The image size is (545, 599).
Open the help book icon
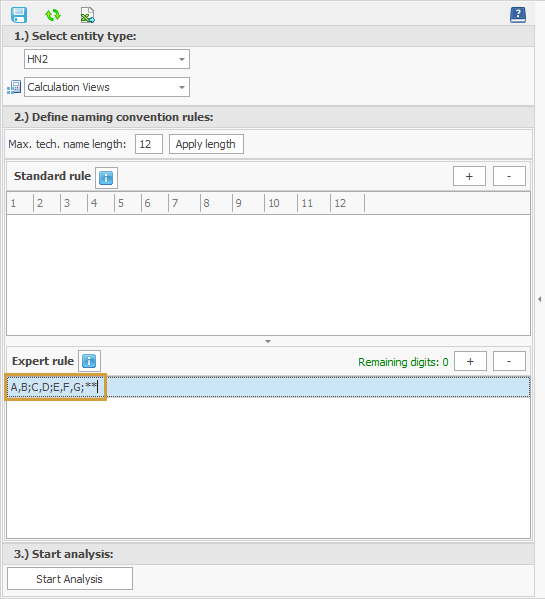pyautogui.click(x=518, y=15)
